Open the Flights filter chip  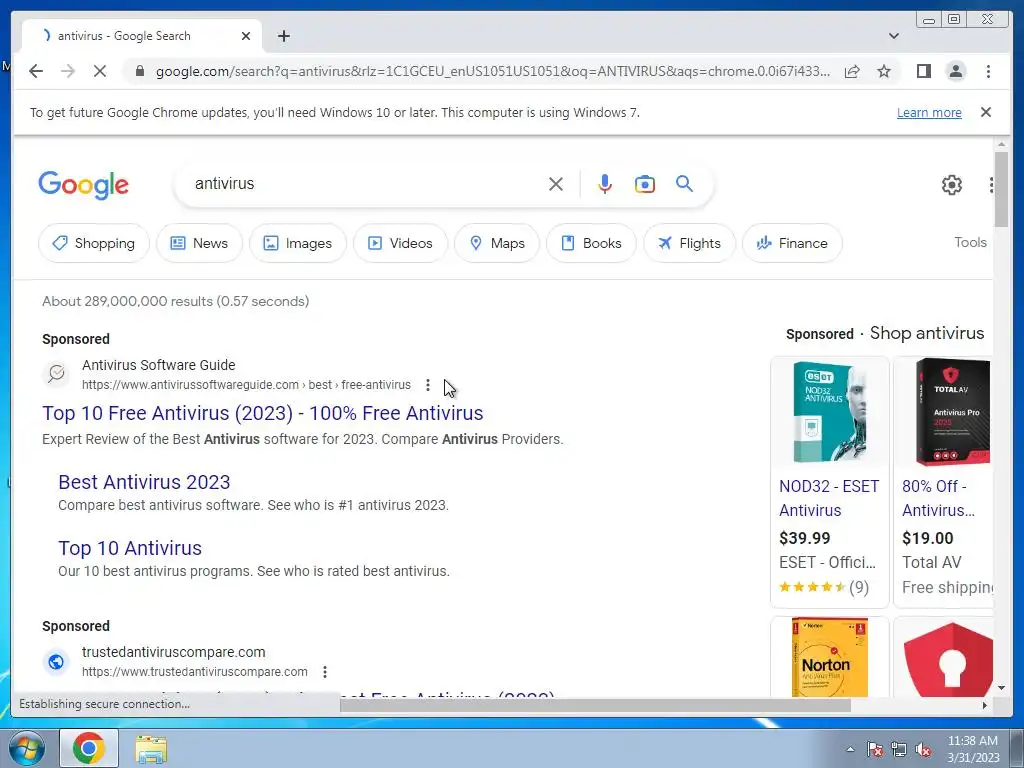tap(689, 243)
